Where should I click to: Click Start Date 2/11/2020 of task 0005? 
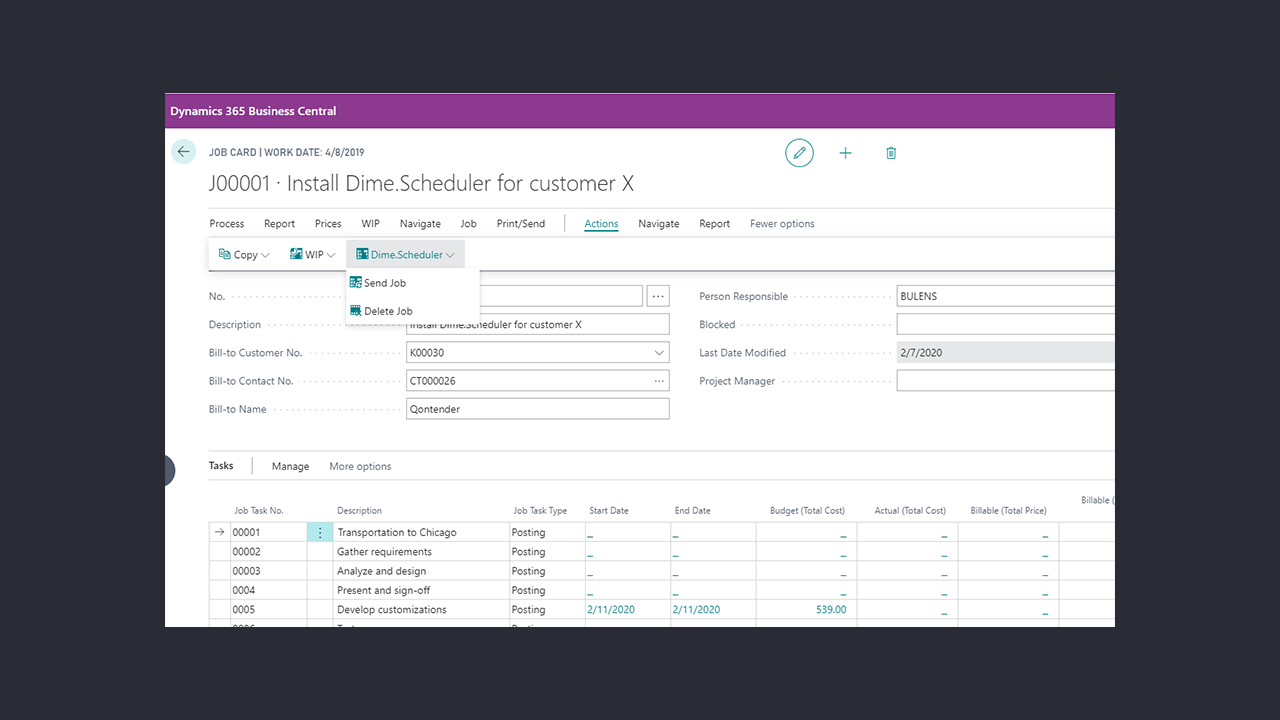coord(611,610)
